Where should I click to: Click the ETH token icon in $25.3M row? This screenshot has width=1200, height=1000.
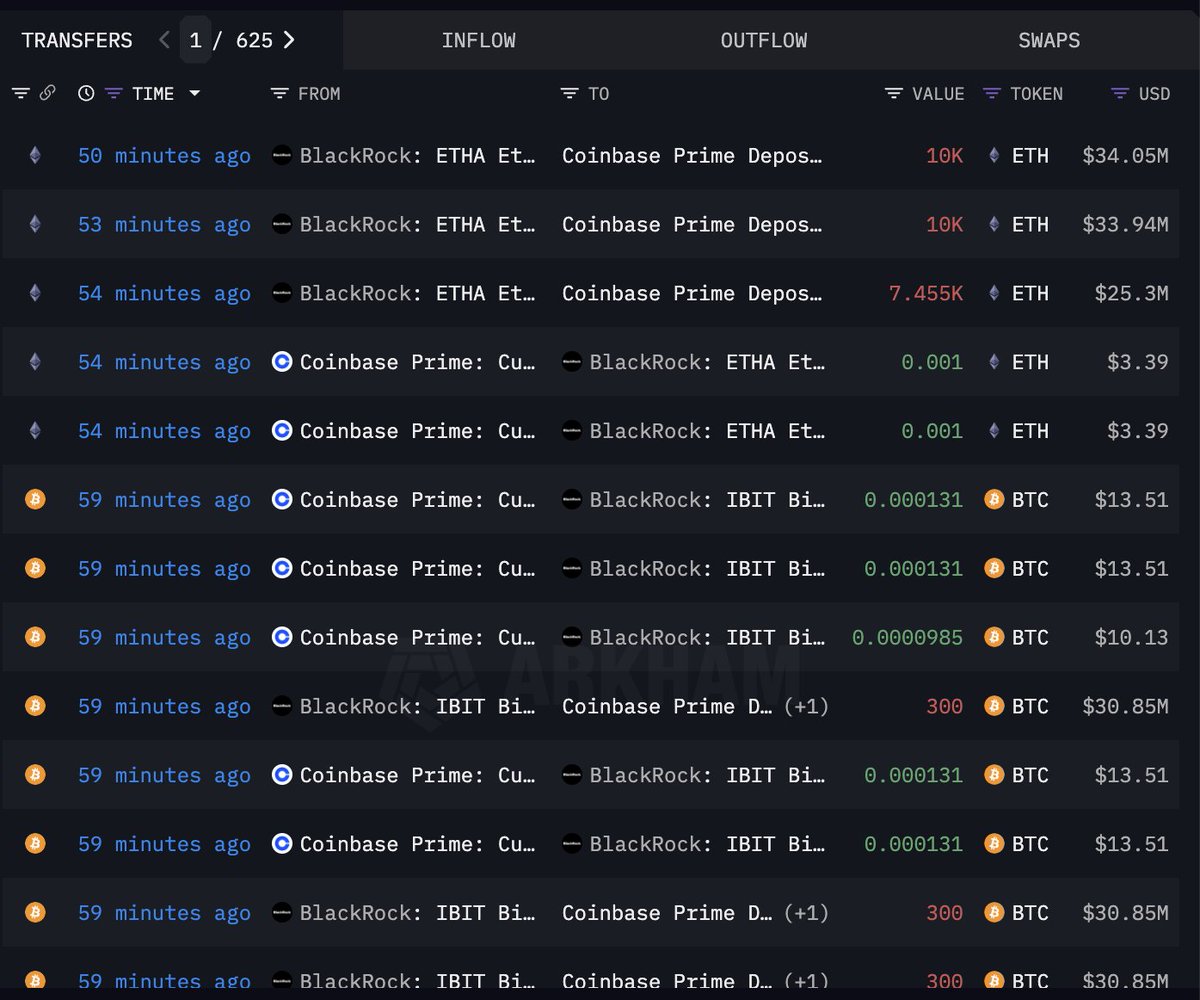994,294
